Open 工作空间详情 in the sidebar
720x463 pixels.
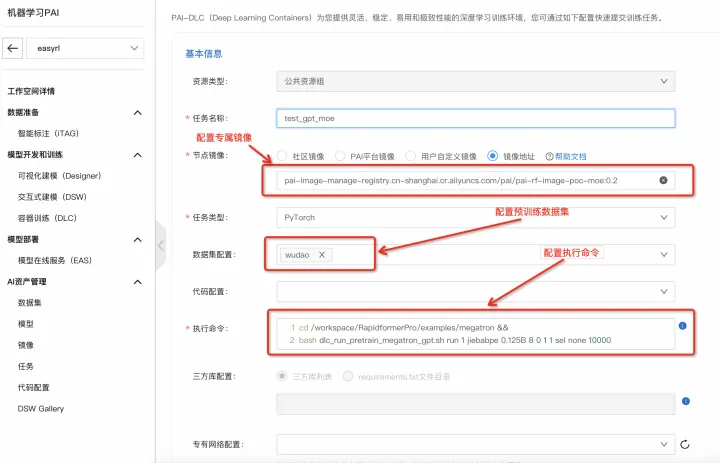(x=37, y=91)
